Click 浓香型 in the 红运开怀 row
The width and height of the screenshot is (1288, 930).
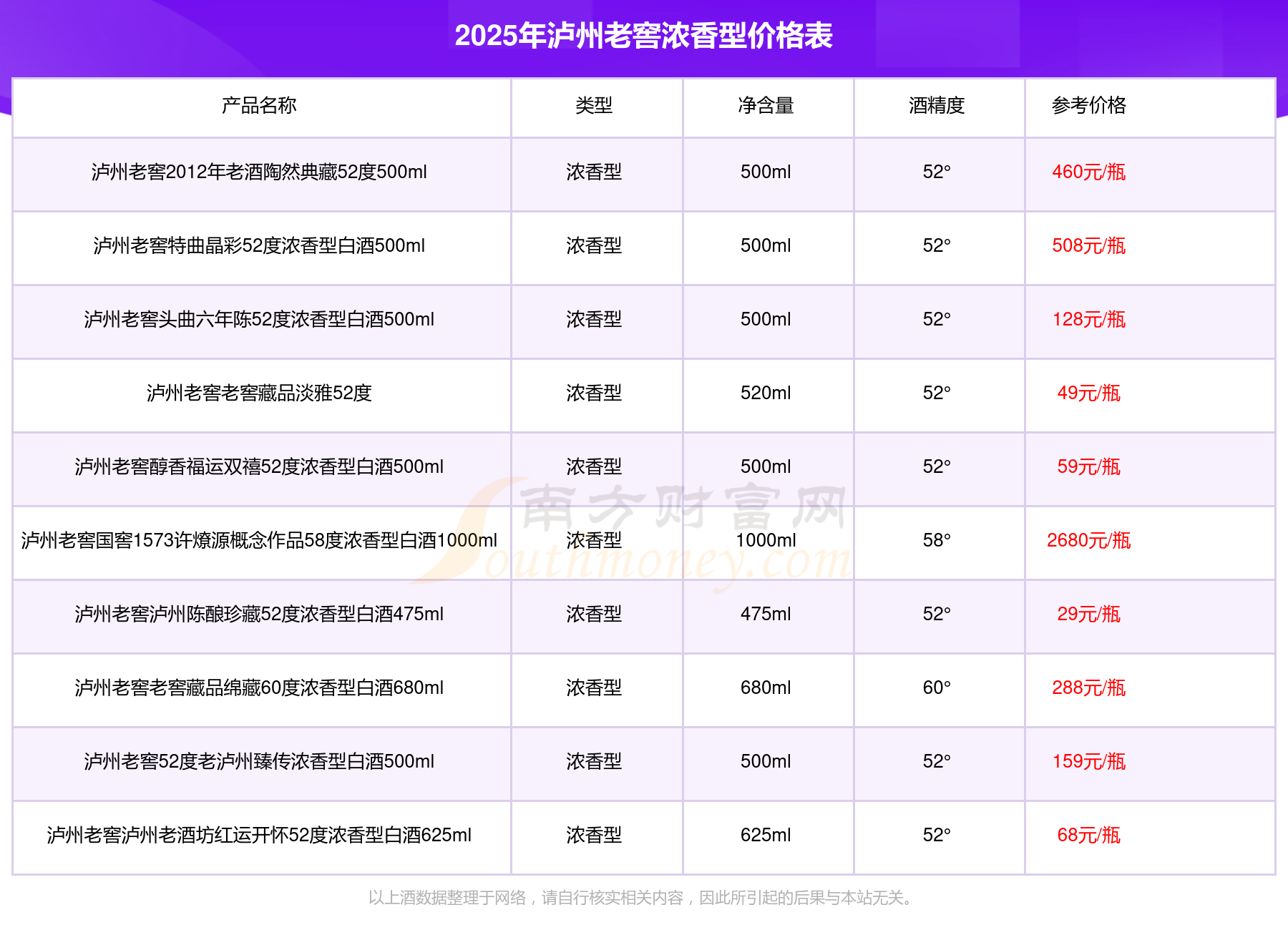(594, 836)
